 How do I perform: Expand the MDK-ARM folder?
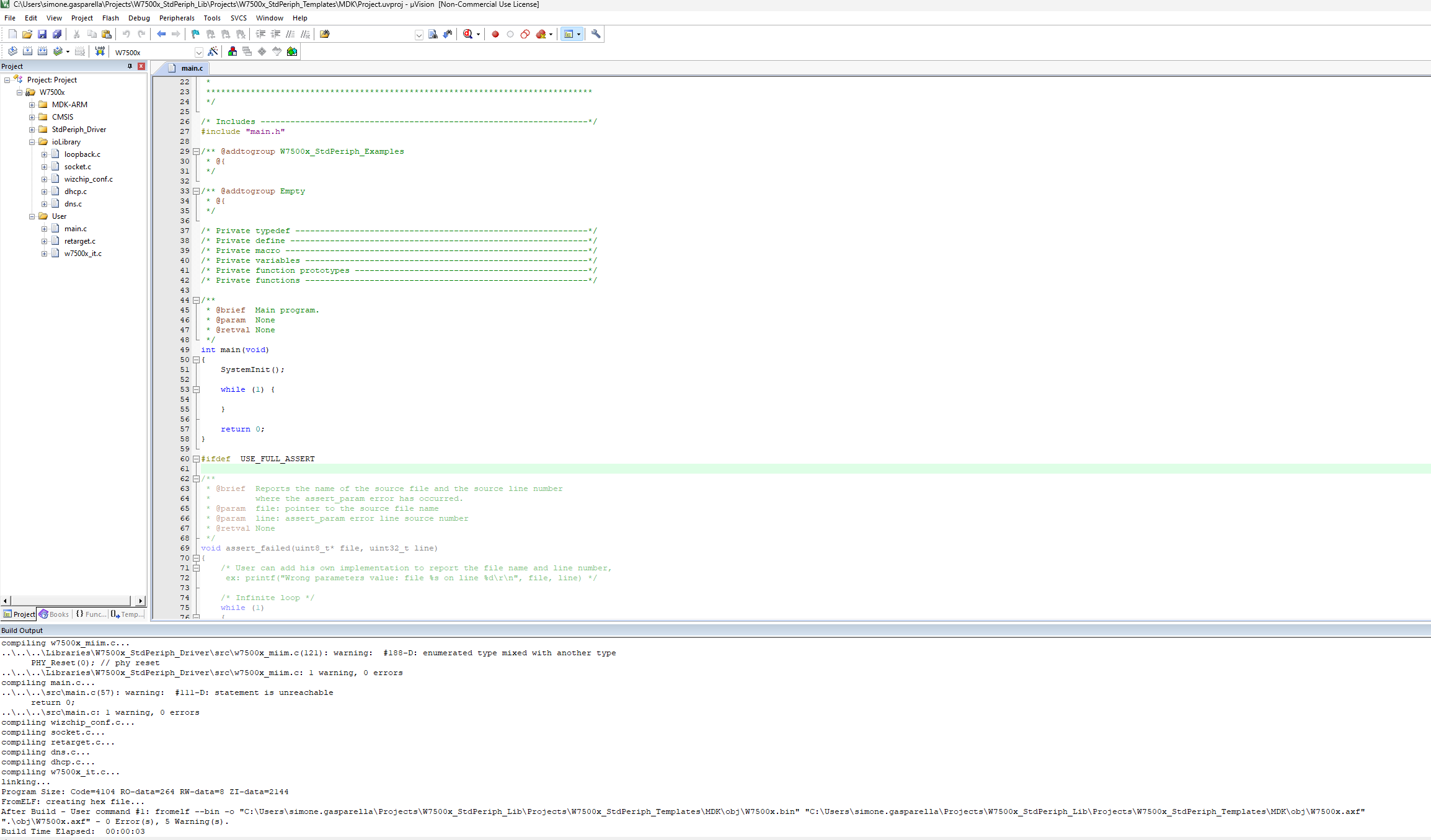pos(32,105)
